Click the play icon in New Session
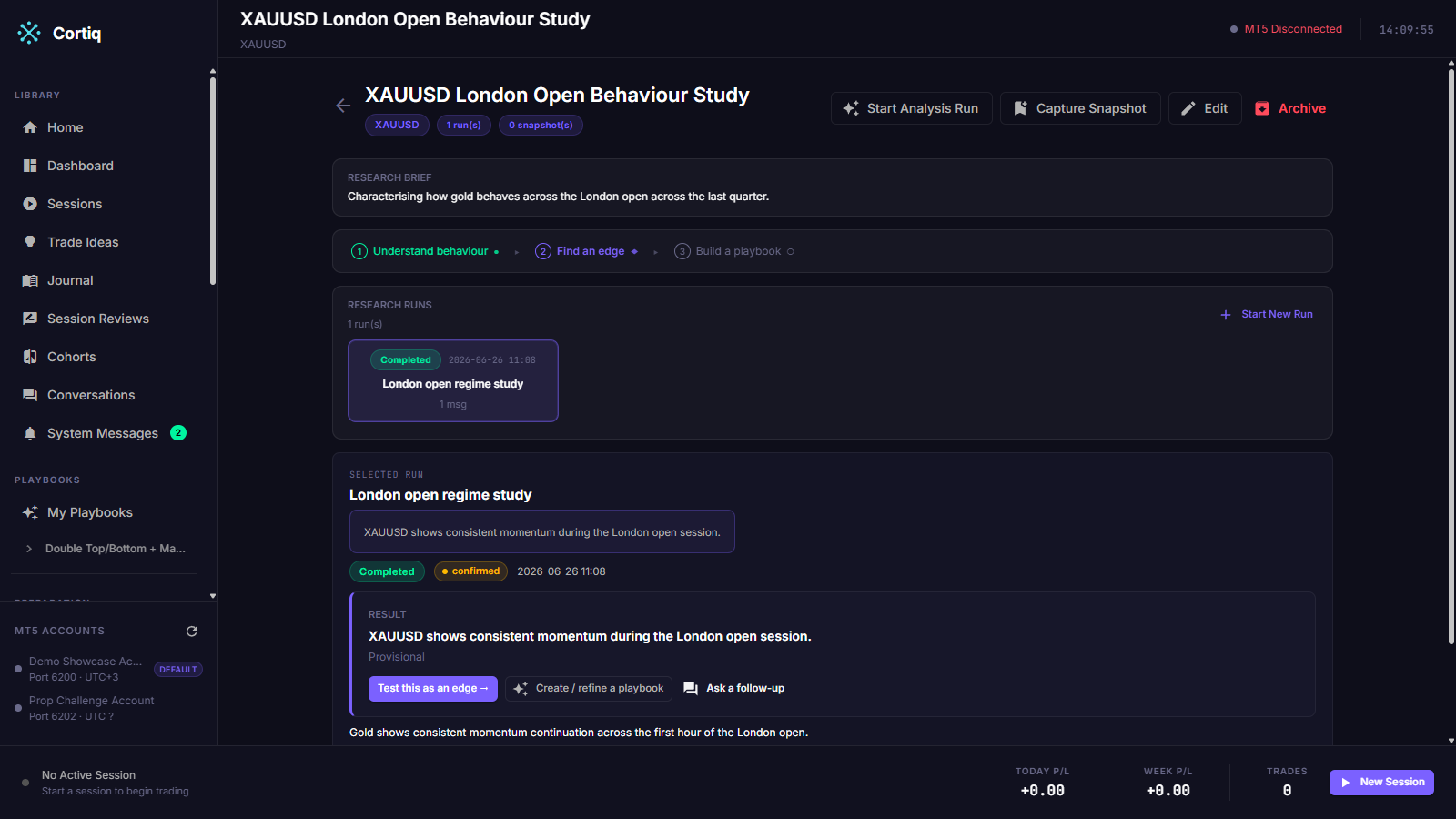This screenshot has width=1456, height=819. pyautogui.click(x=1346, y=783)
